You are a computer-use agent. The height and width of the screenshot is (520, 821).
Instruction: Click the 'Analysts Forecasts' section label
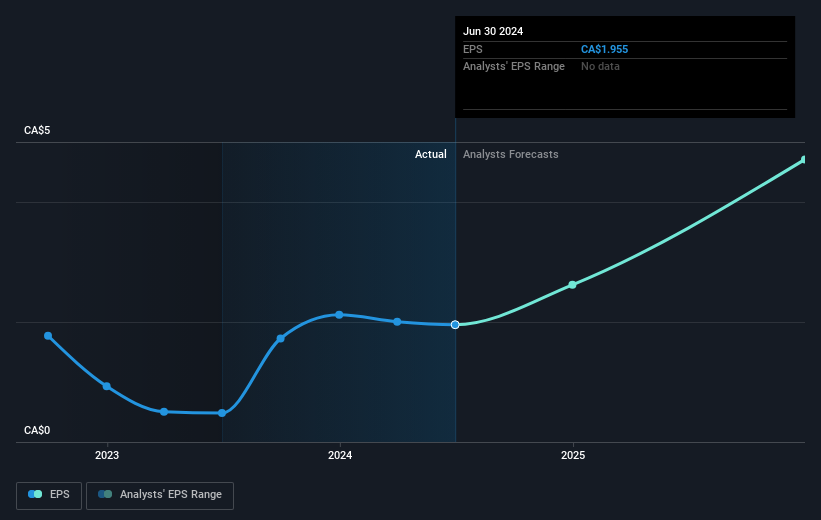pyautogui.click(x=511, y=154)
